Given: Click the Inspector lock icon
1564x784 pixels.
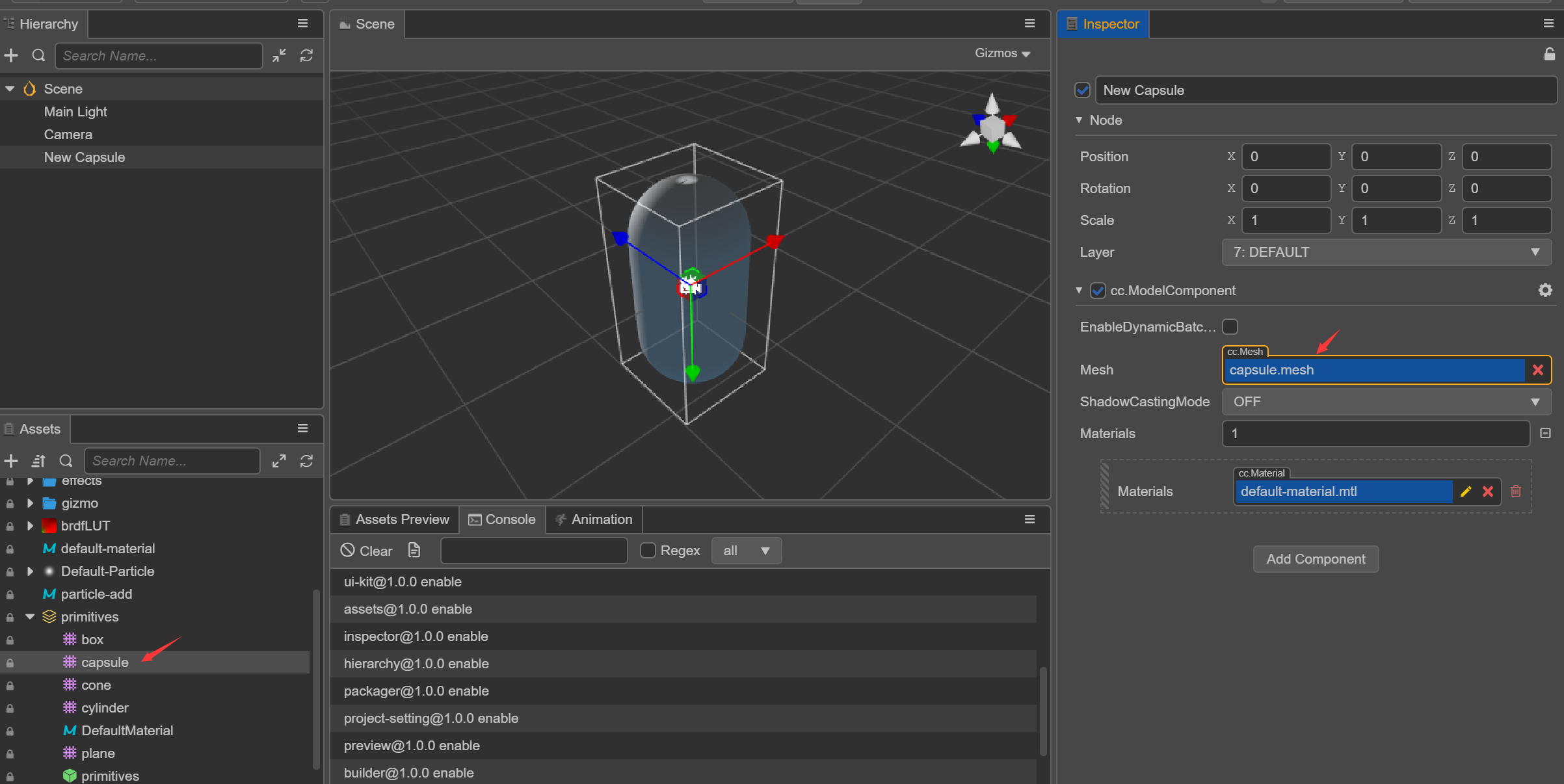Looking at the screenshot, I should coord(1550,55).
